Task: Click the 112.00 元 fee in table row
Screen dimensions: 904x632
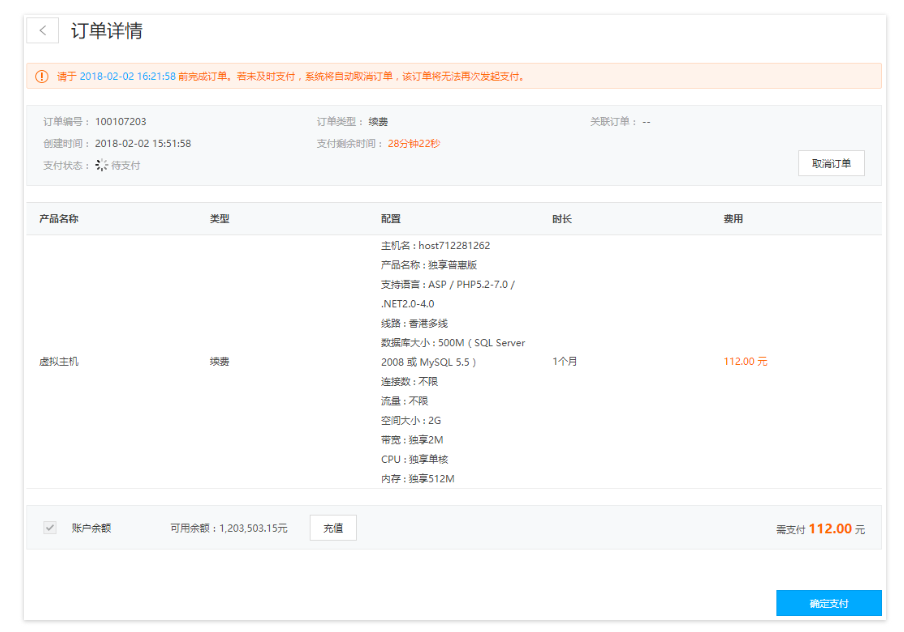Action: 745,361
